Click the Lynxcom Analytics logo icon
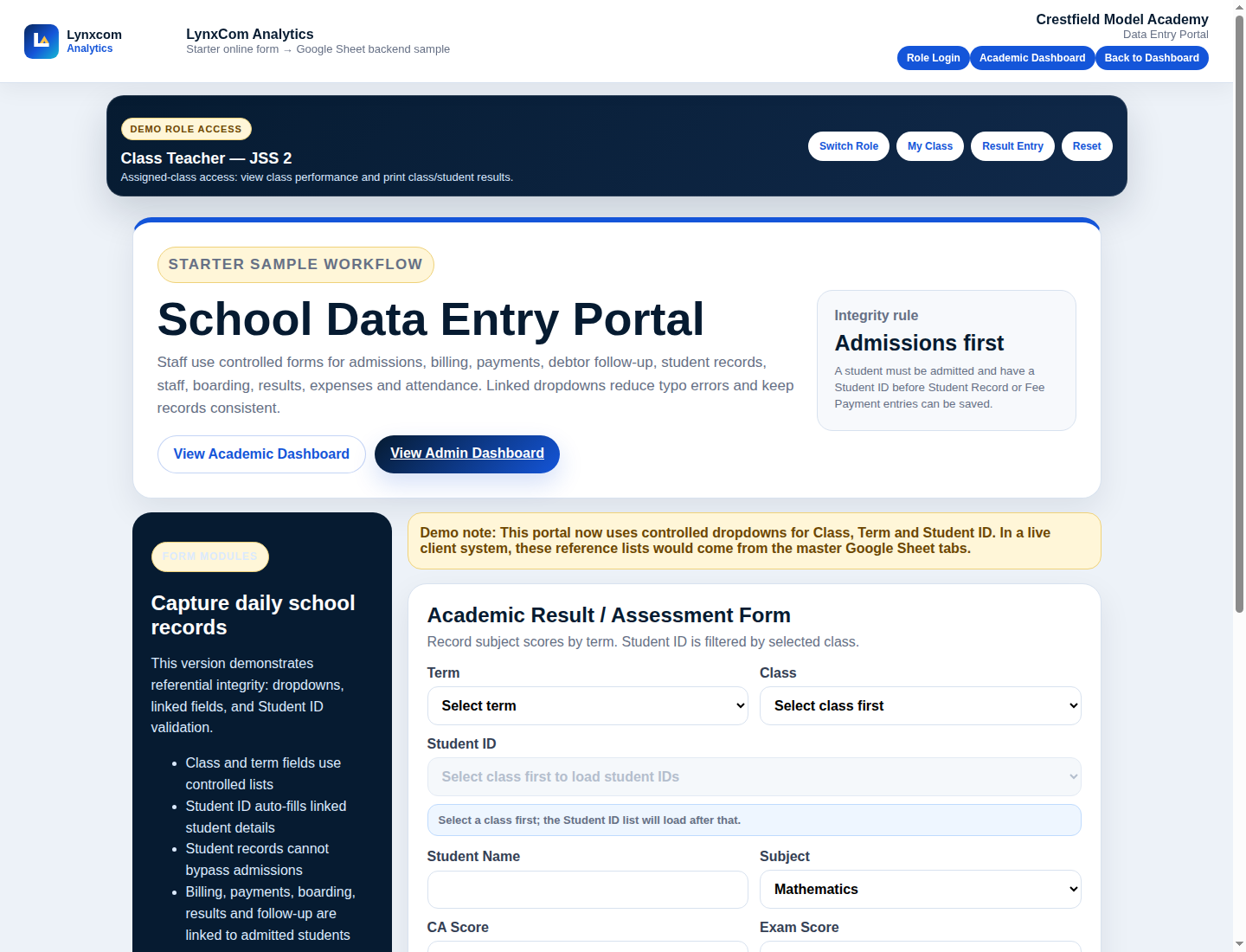 42,42
